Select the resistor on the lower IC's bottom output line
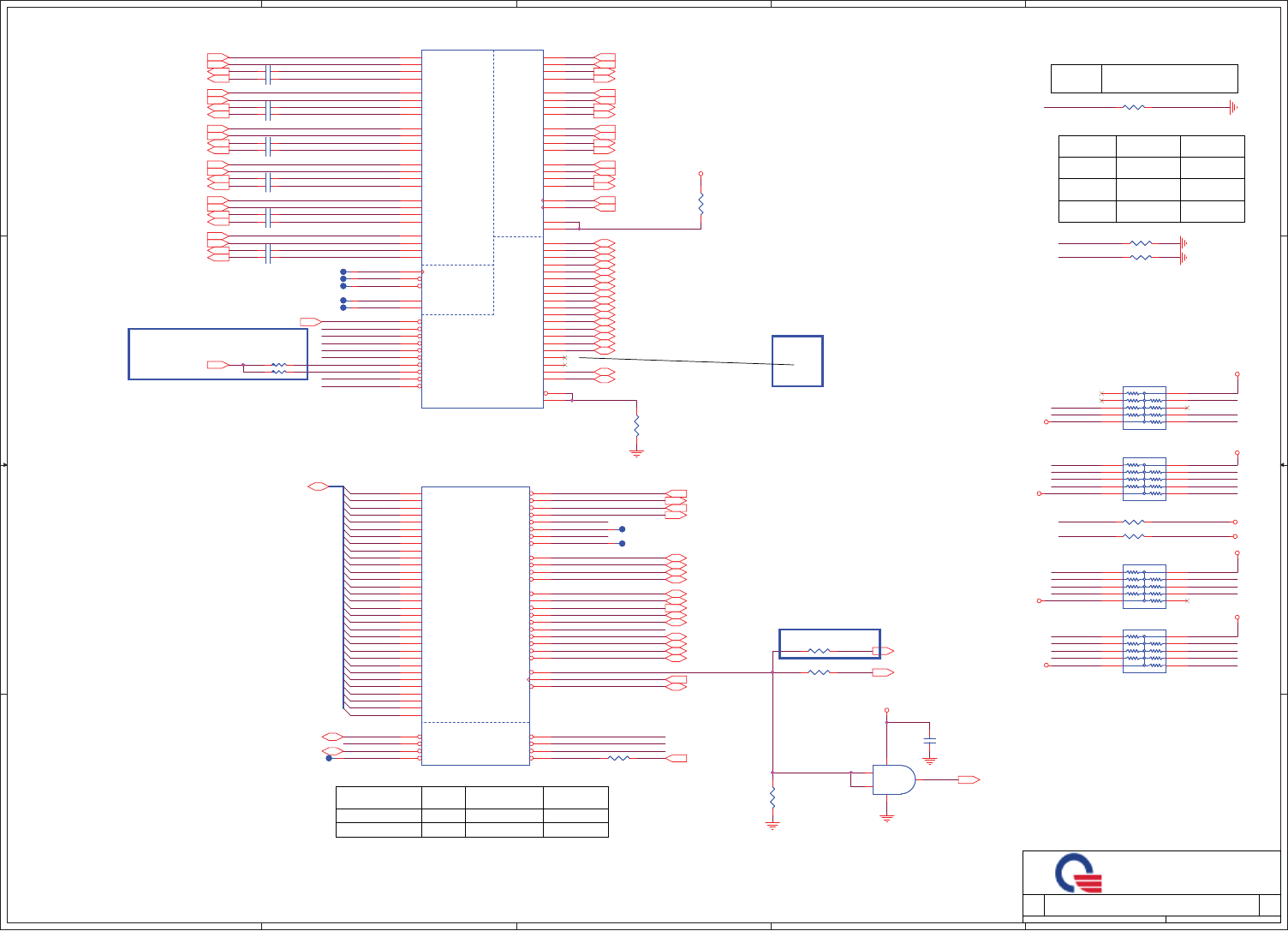This screenshot has width=1288, height=931. click(619, 758)
